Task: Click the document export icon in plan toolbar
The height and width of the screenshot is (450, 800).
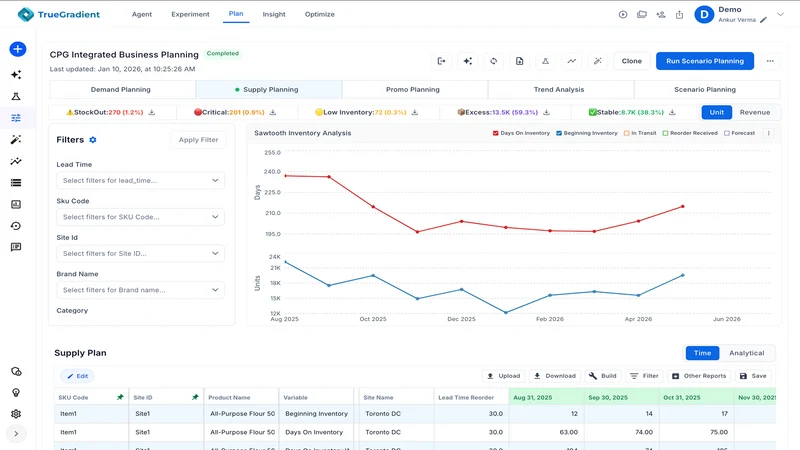Action: coord(519,61)
